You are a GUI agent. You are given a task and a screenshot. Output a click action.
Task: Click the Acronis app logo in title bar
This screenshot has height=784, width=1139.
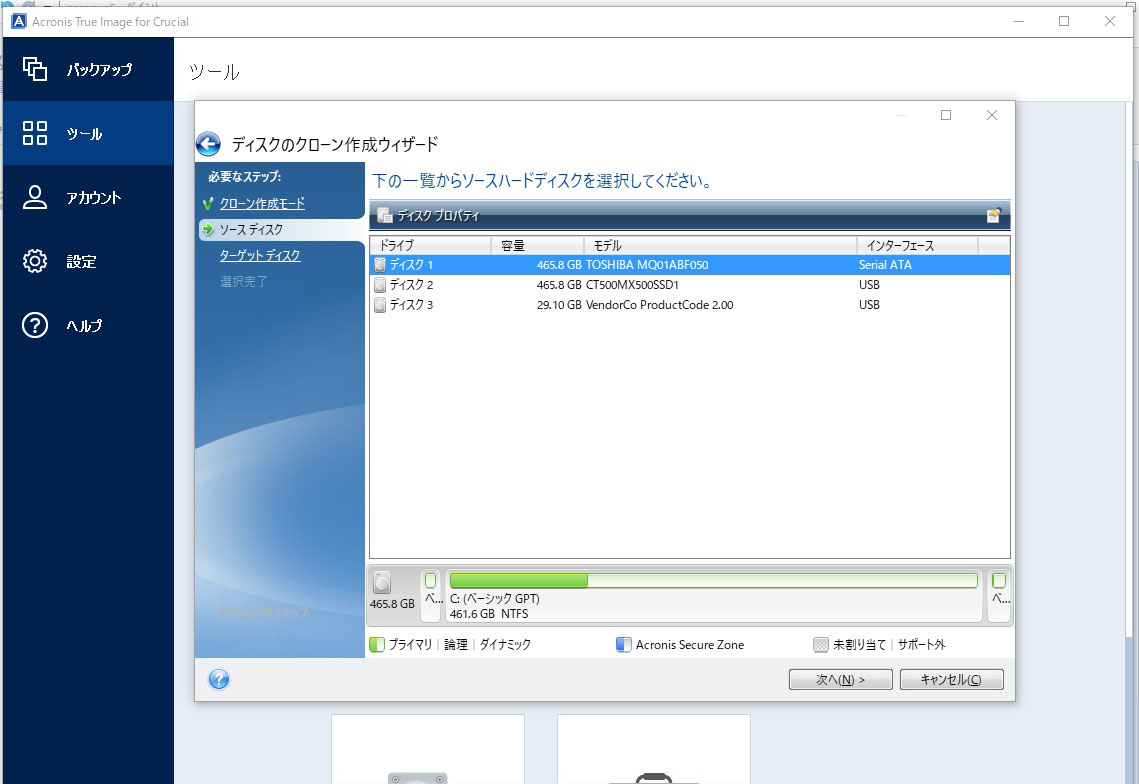click(x=18, y=21)
